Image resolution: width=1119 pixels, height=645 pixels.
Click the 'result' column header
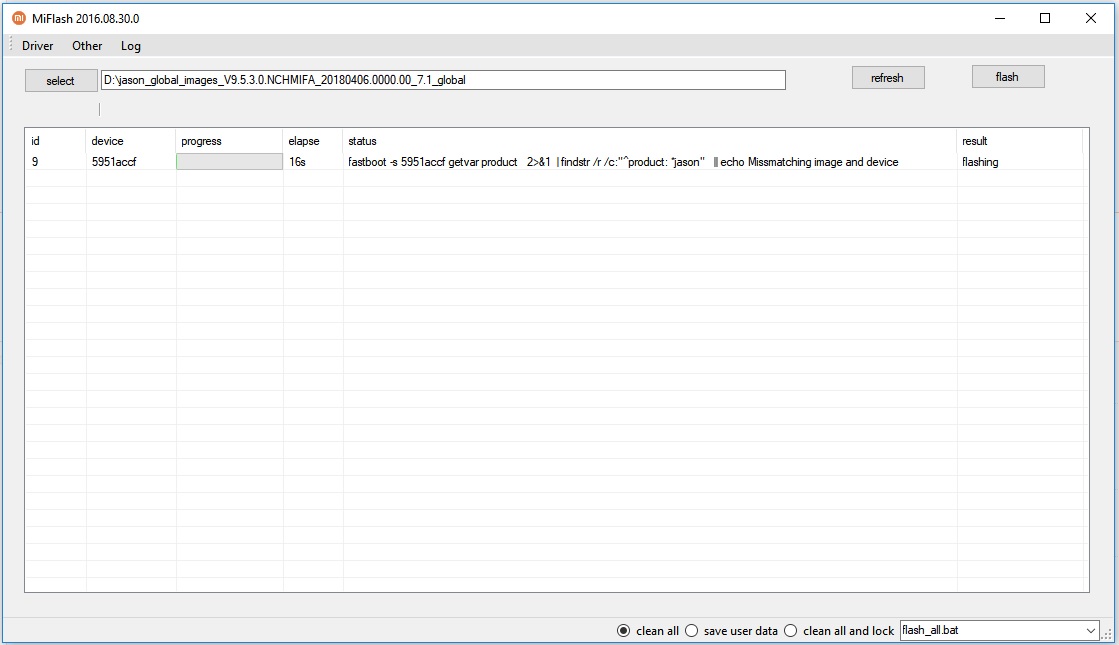pos(974,141)
